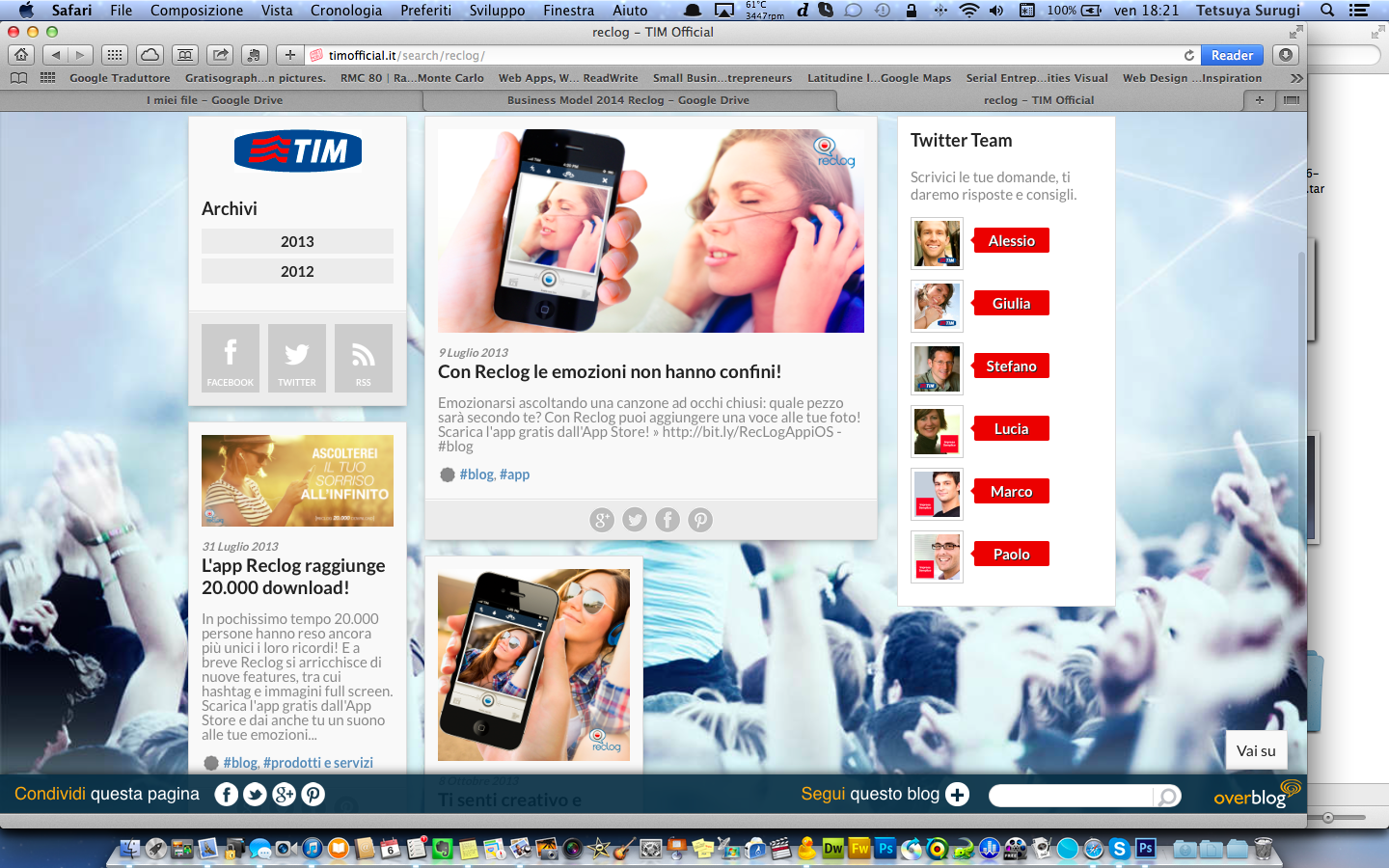Share page on Twitter in bottom bar
1389x868 pixels.
coord(255,795)
